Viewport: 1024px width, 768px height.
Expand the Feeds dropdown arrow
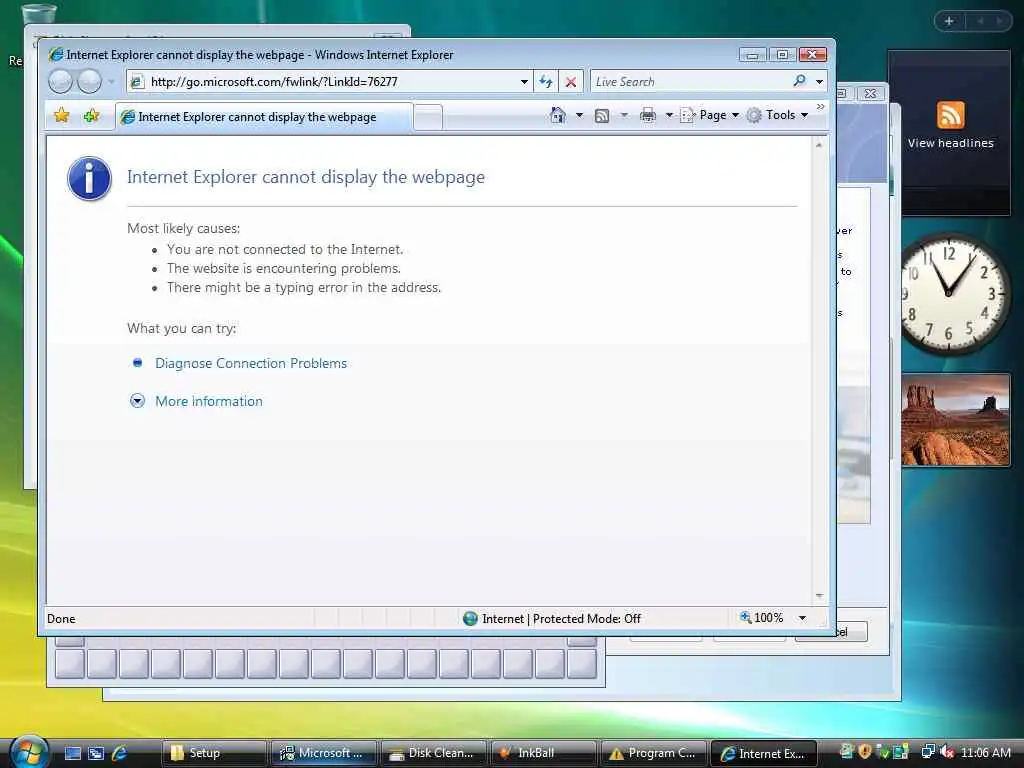(x=624, y=116)
